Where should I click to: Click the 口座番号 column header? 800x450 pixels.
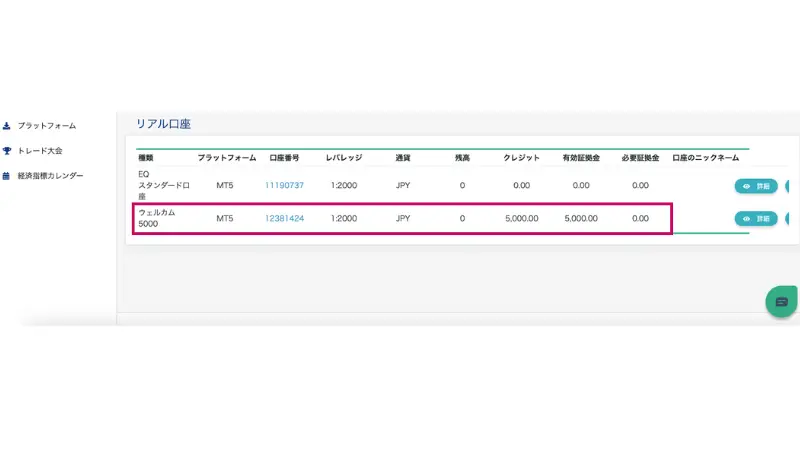click(284, 158)
